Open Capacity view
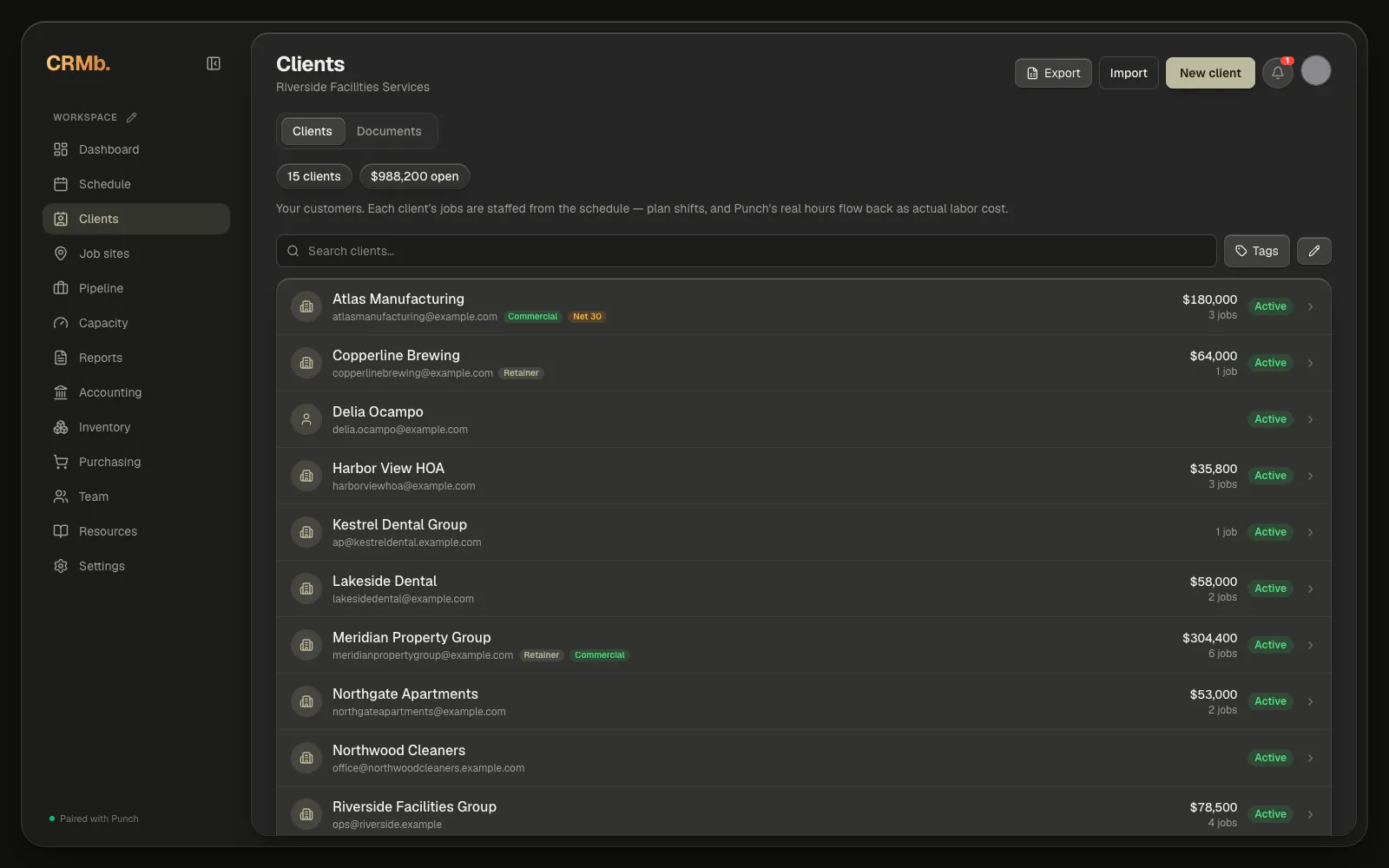Viewport: 1389px width, 868px height. coord(136,323)
